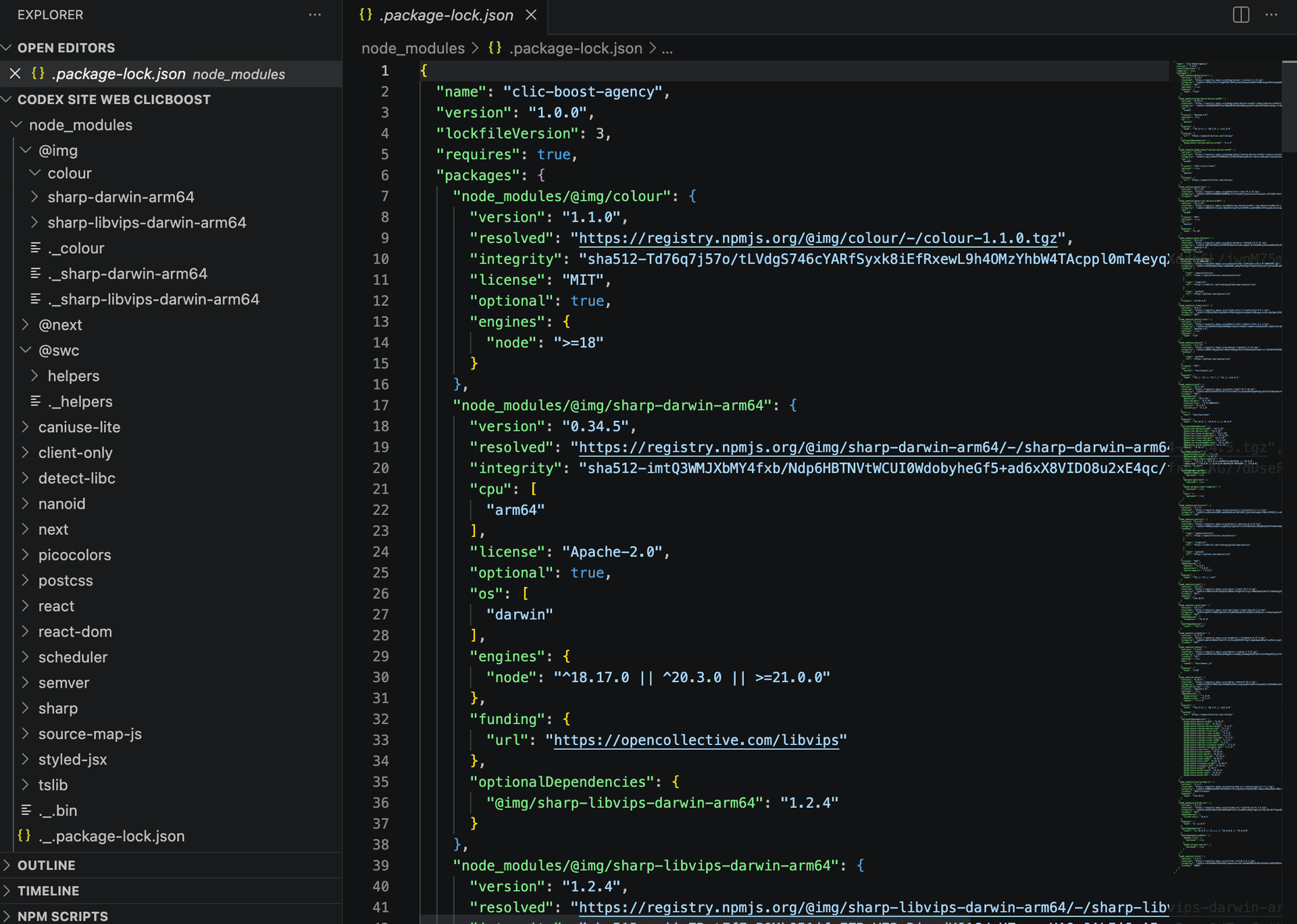The width and height of the screenshot is (1297, 924).
Task: Select the .package-lock.json editor tab
Action: click(x=447, y=15)
